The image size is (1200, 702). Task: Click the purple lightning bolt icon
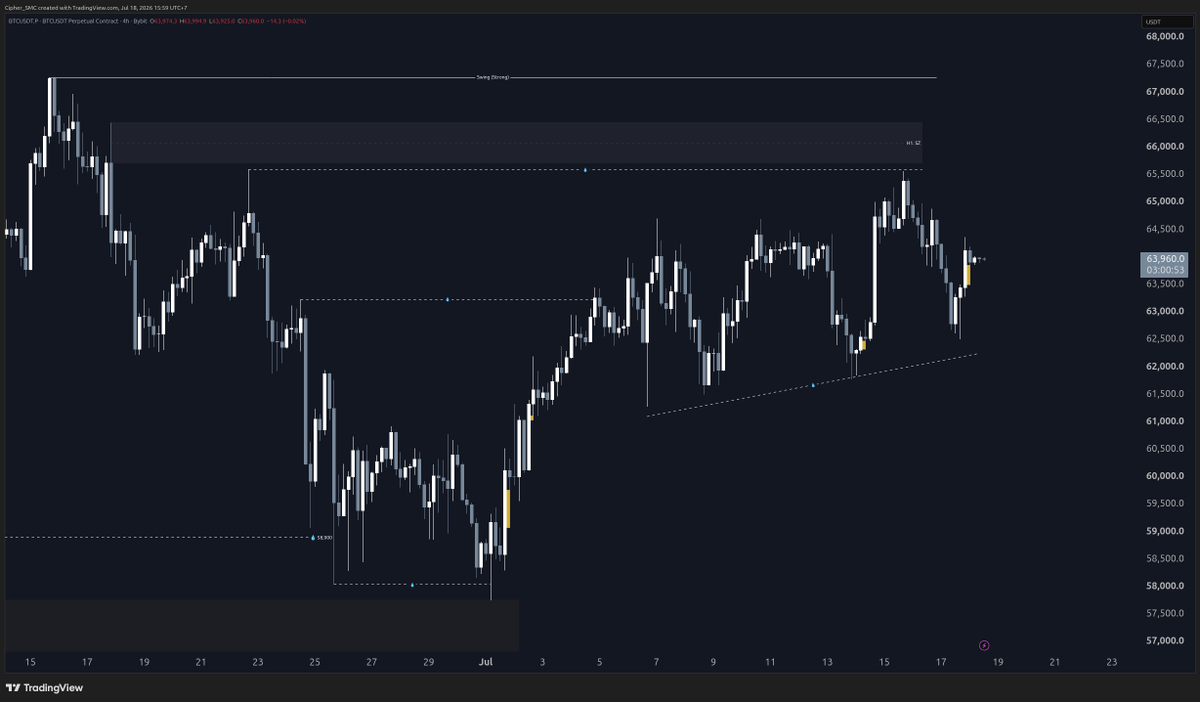coord(984,645)
